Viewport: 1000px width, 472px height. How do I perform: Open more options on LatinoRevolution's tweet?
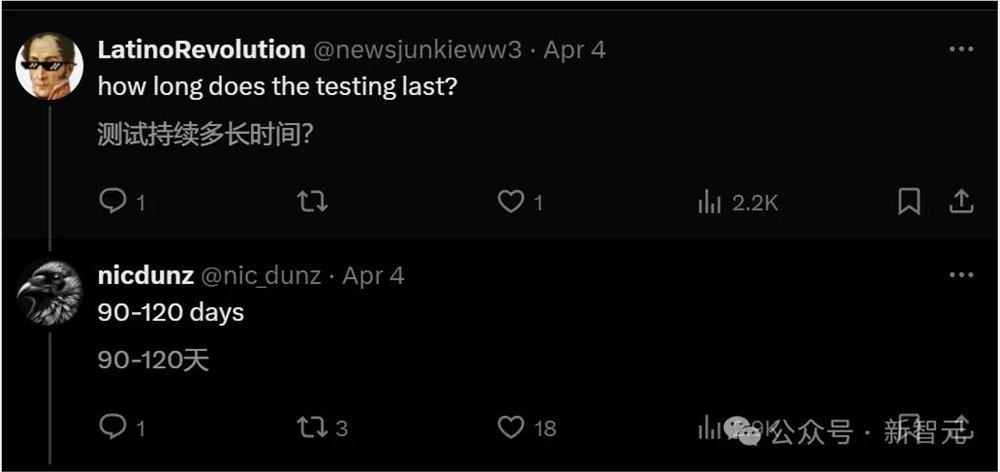coord(960,50)
